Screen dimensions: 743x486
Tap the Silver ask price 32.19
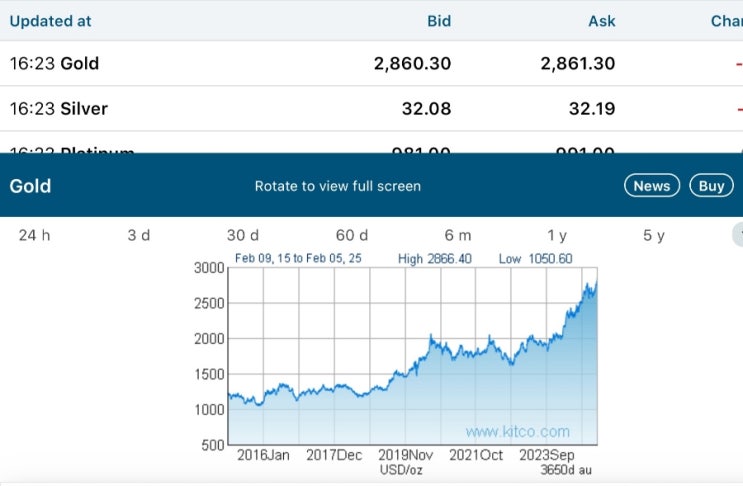pyautogui.click(x=594, y=109)
